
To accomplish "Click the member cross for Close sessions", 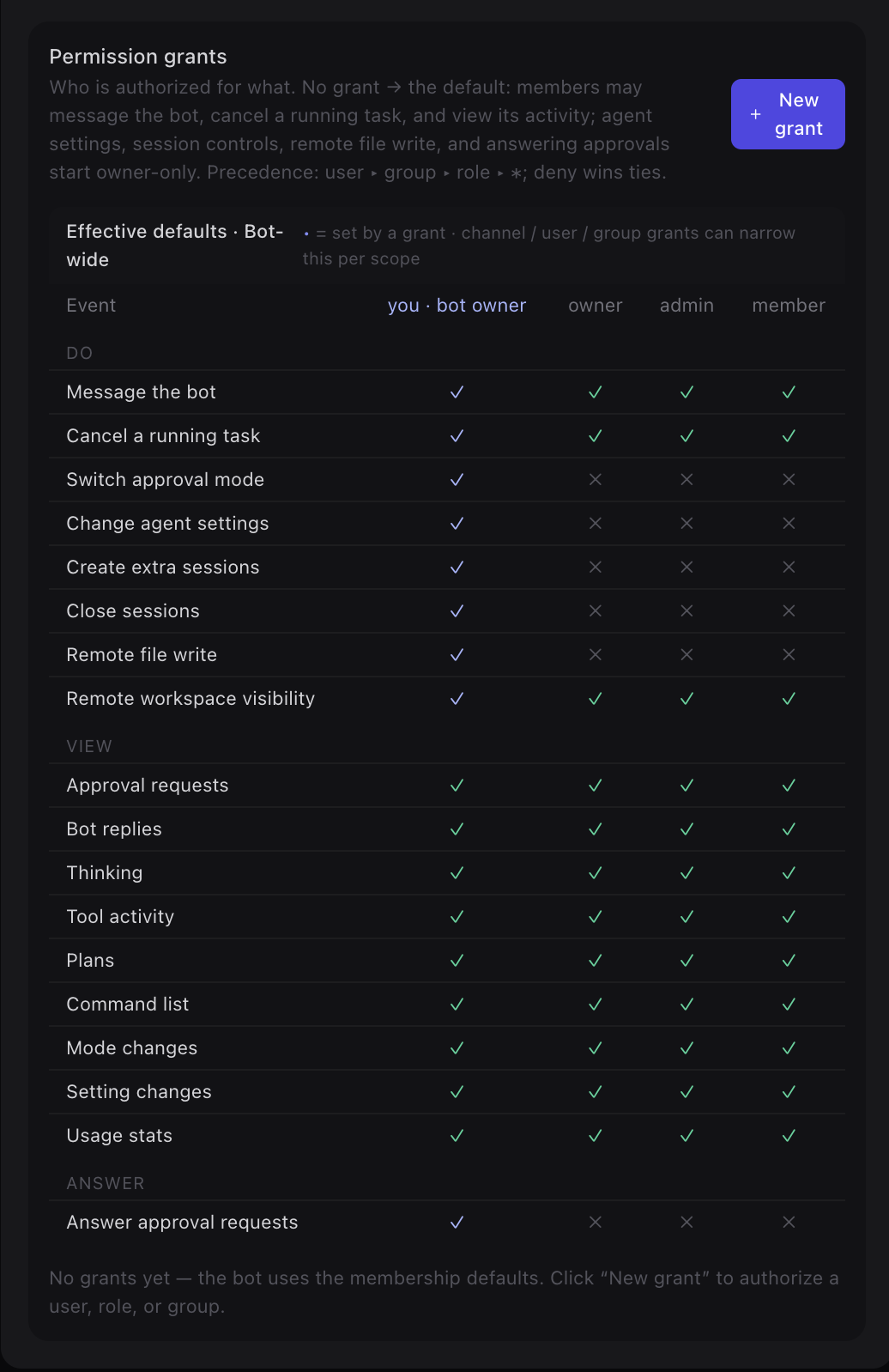I will 789,611.
